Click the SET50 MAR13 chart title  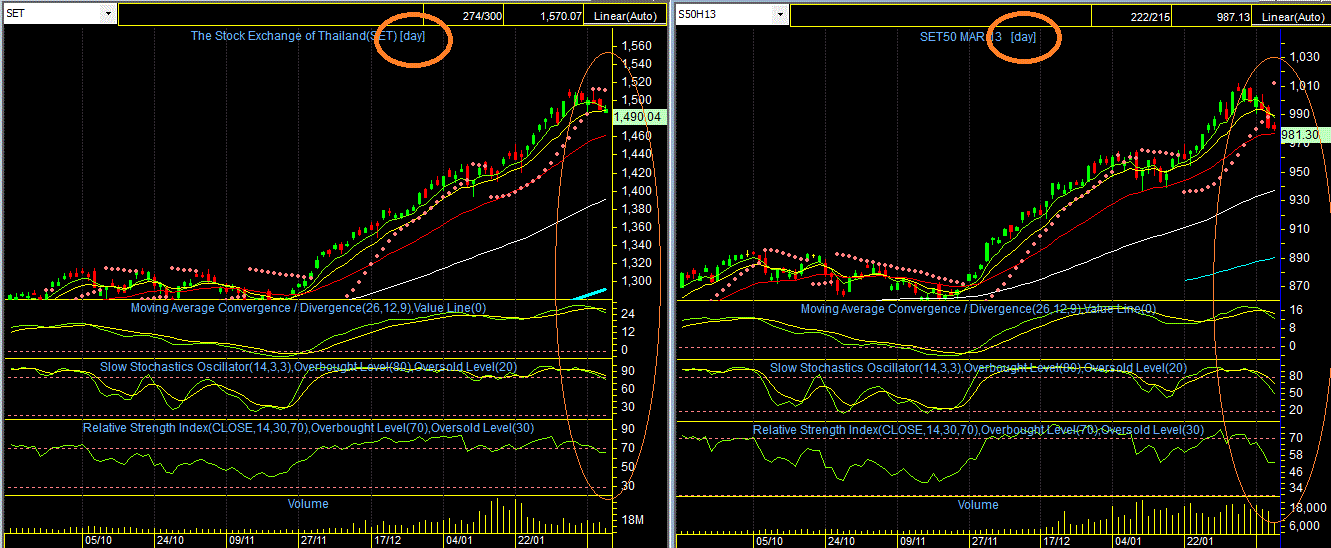pos(978,37)
